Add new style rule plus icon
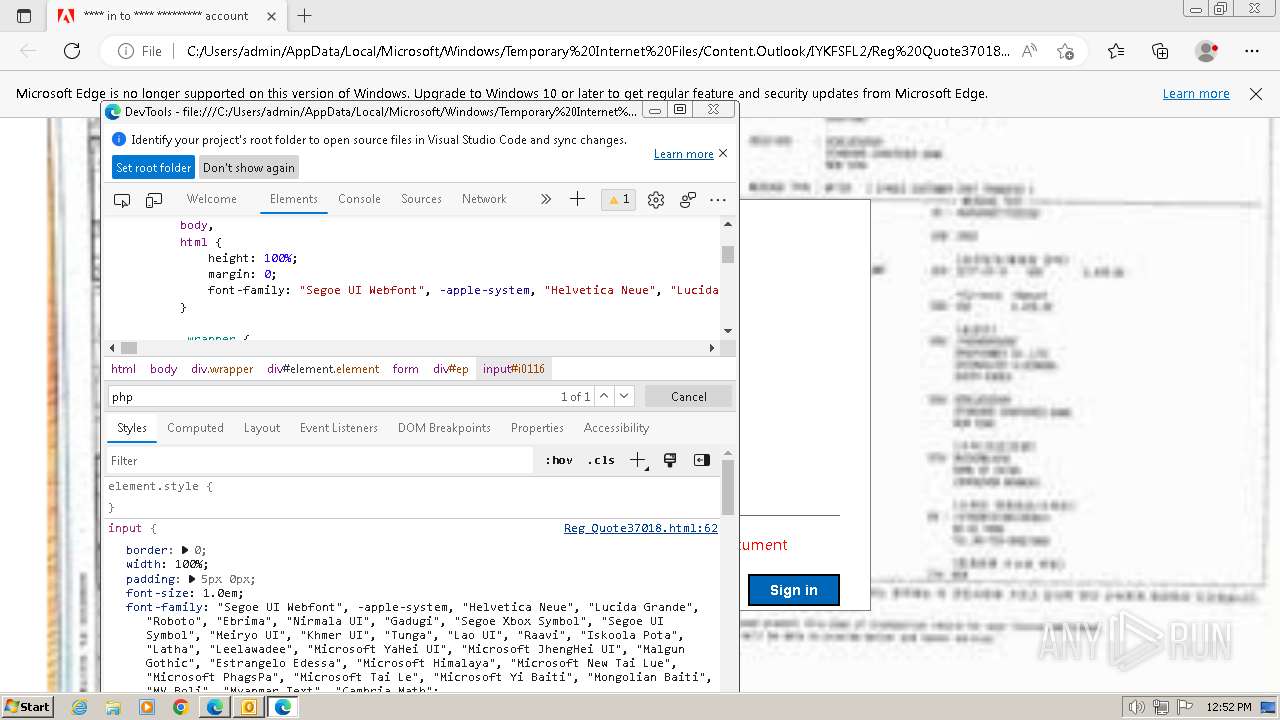1280x720 pixels. [638, 460]
